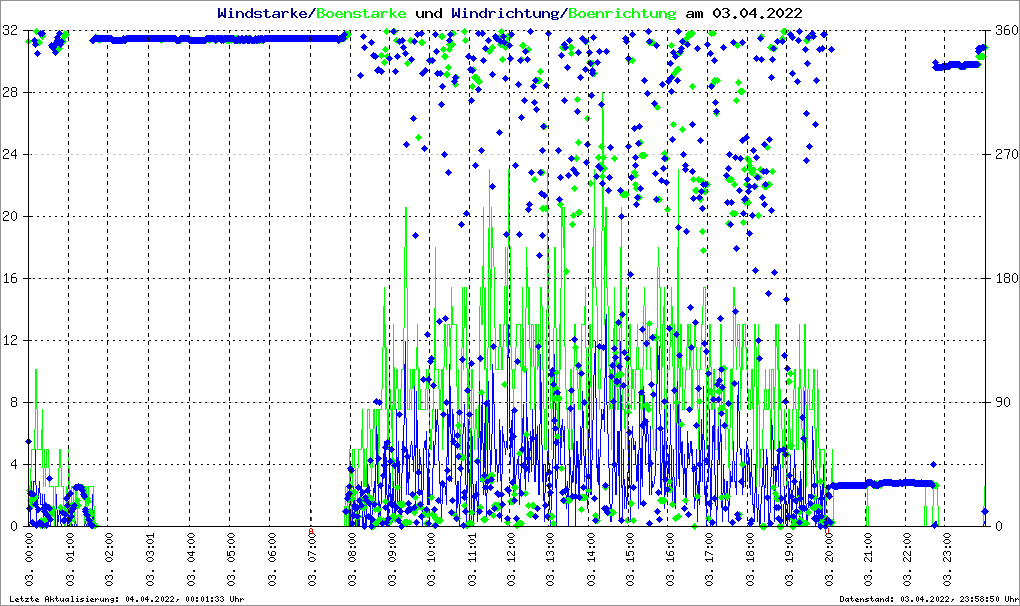Click the blue Windstarke title word
The width and height of the screenshot is (1020, 606).
[x=264, y=13]
